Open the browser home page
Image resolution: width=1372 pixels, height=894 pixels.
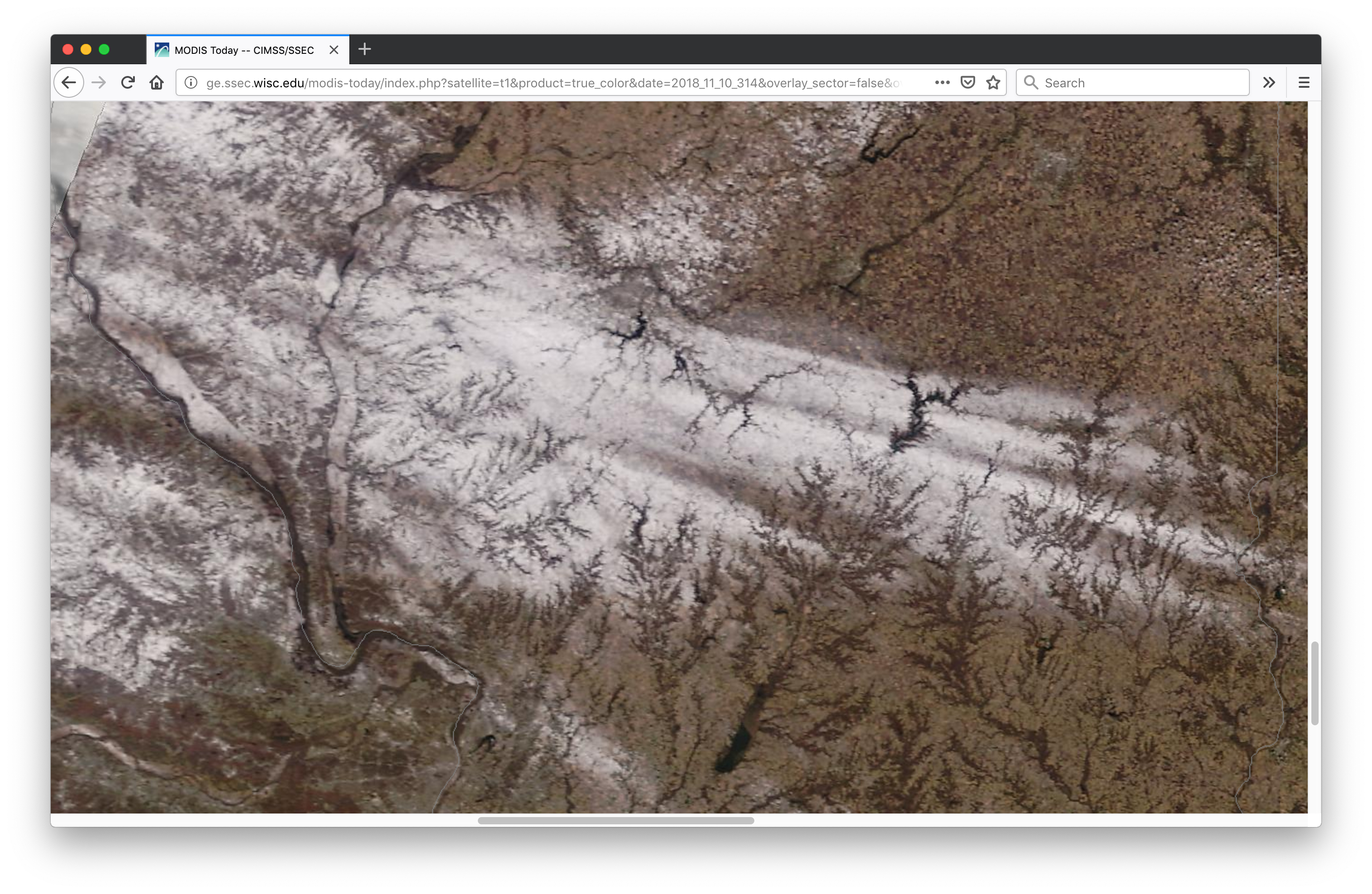coord(156,82)
